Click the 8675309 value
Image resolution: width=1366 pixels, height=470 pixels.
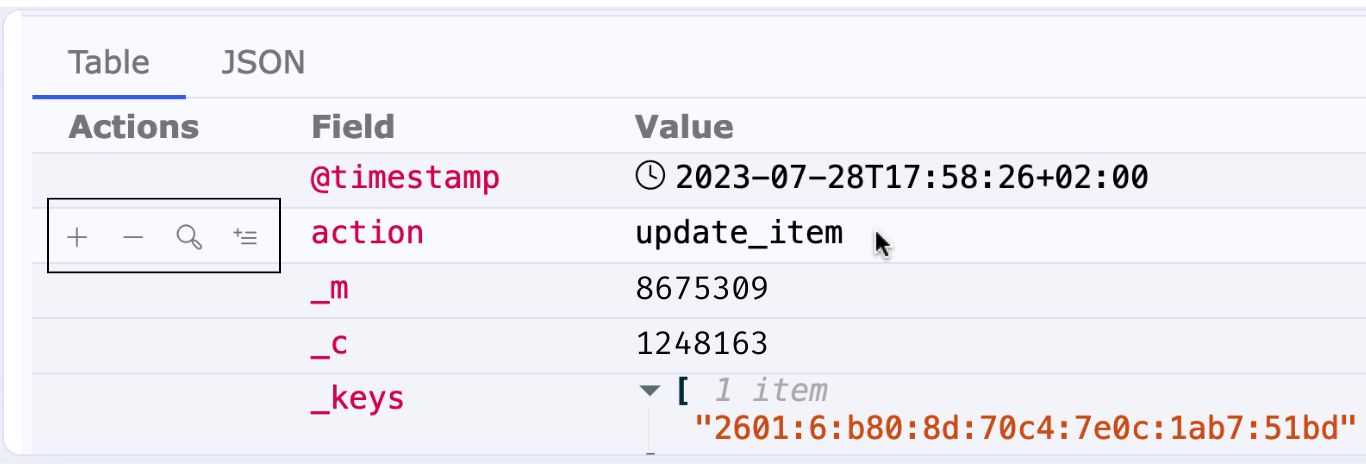(702, 289)
